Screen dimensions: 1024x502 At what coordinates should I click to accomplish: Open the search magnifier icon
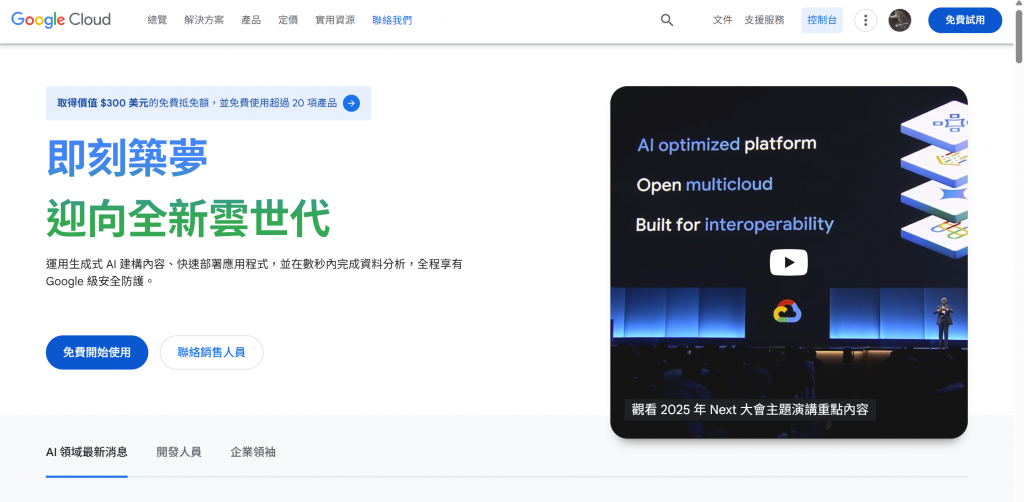pyautogui.click(x=667, y=20)
